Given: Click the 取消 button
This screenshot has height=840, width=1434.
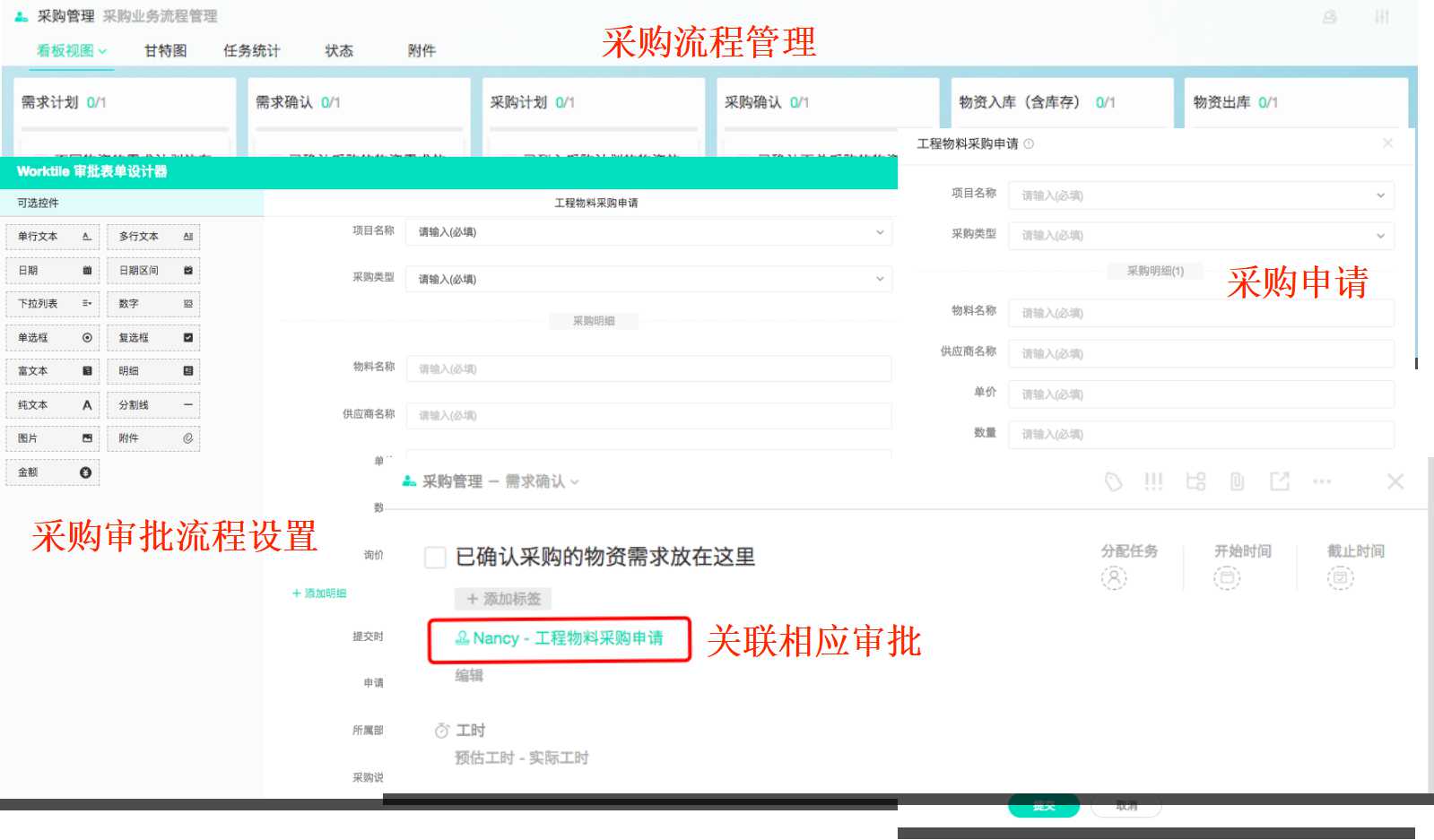Looking at the screenshot, I should click(1126, 806).
